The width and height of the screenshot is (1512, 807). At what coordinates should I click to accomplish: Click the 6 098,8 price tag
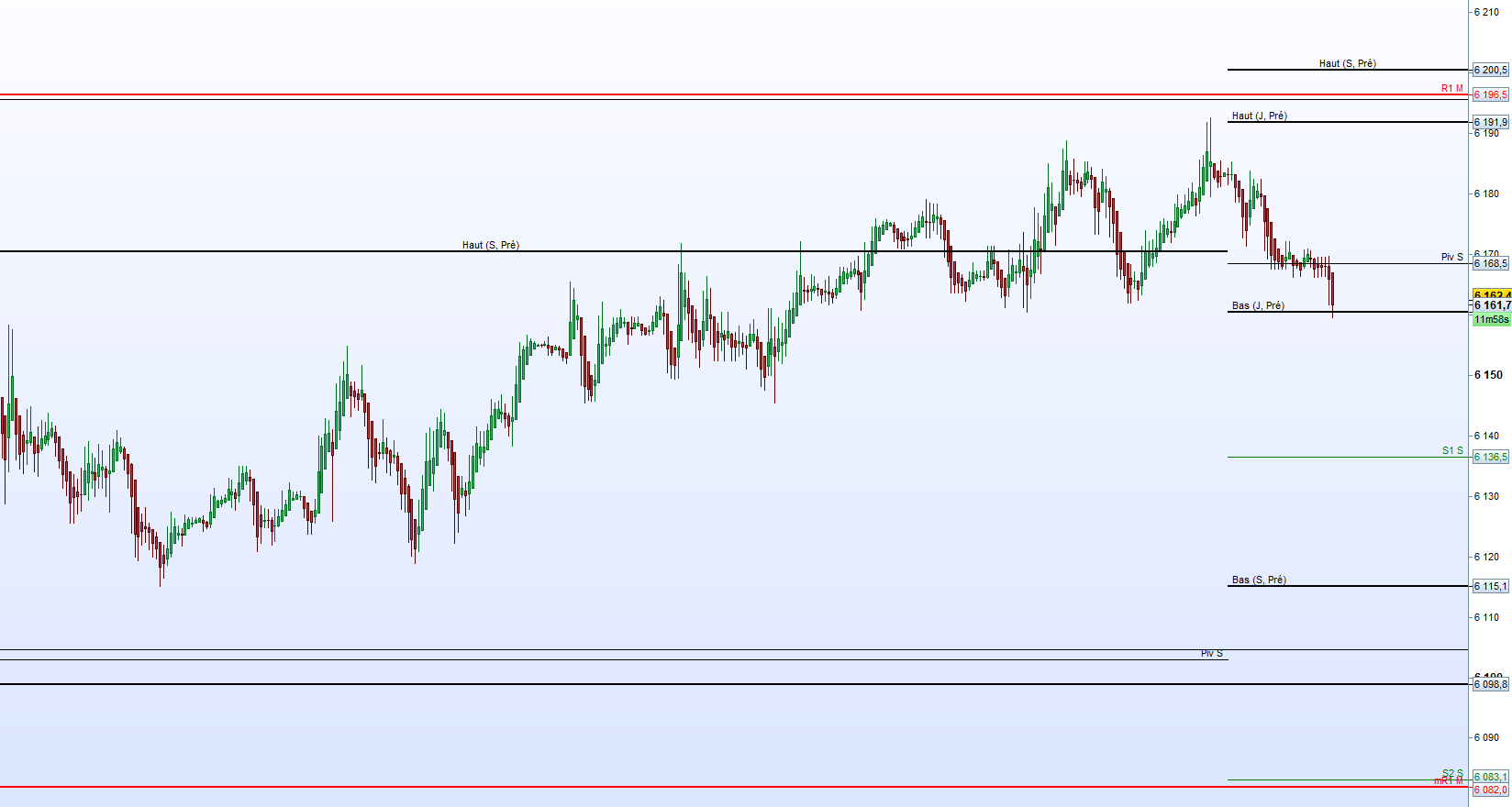pos(1490,684)
